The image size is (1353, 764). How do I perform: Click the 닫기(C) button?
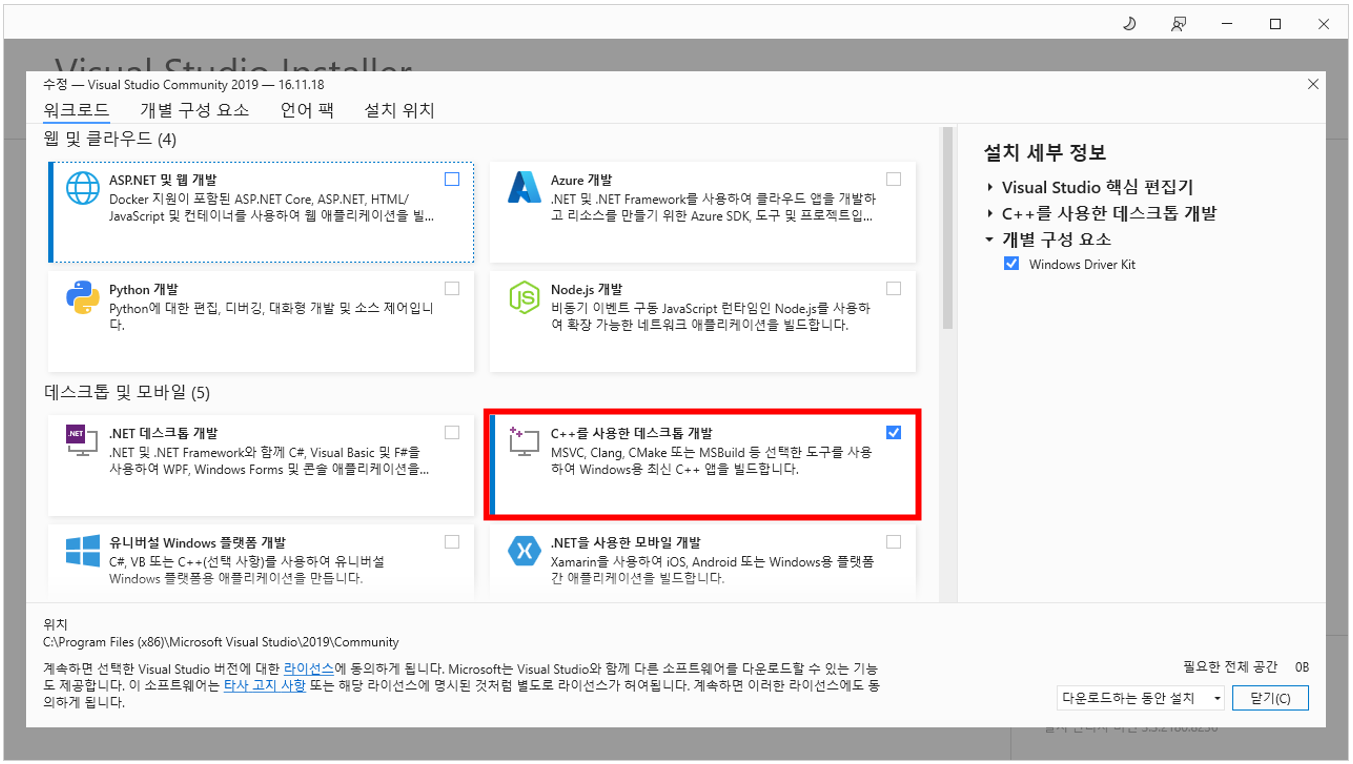pos(1270,697)
